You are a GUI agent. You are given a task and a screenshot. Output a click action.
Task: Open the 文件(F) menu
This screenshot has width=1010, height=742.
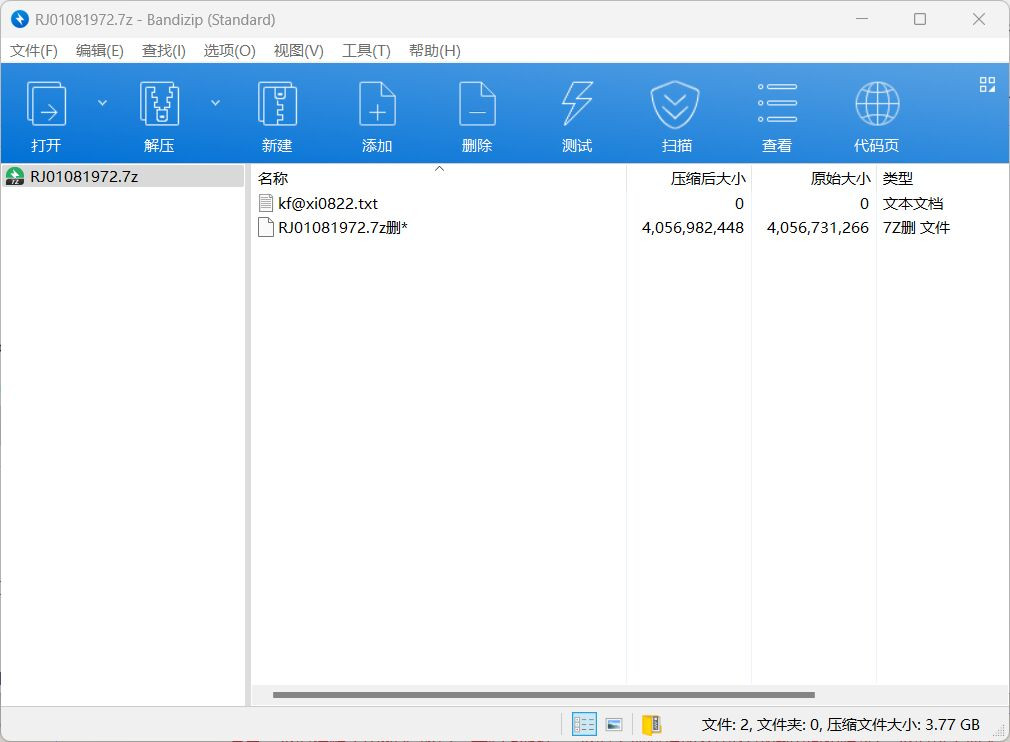(x=33, y=51)
